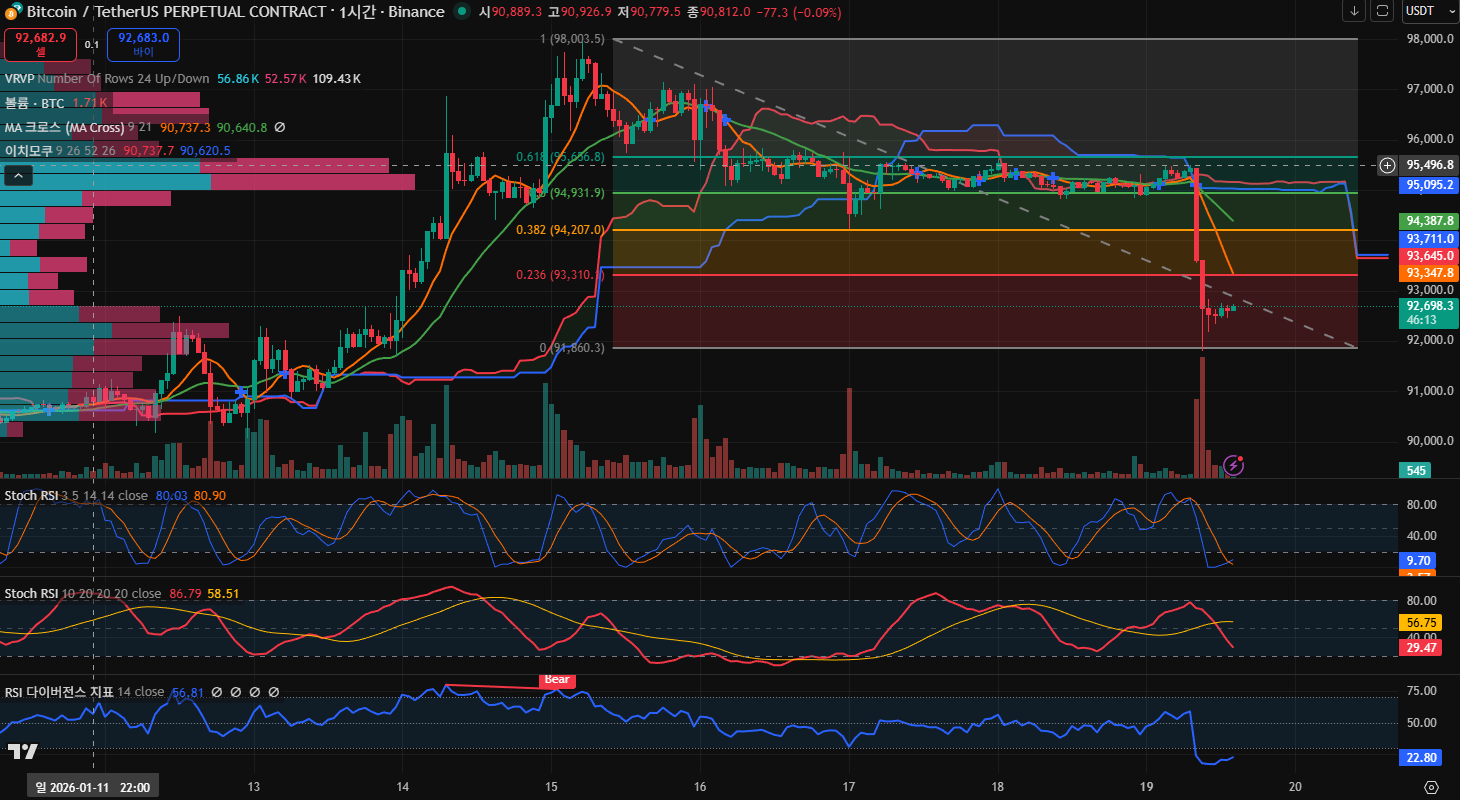Select the VRVP indicator legend
1460x800 pixels.
pyautogui.click(x=20, y=79)
